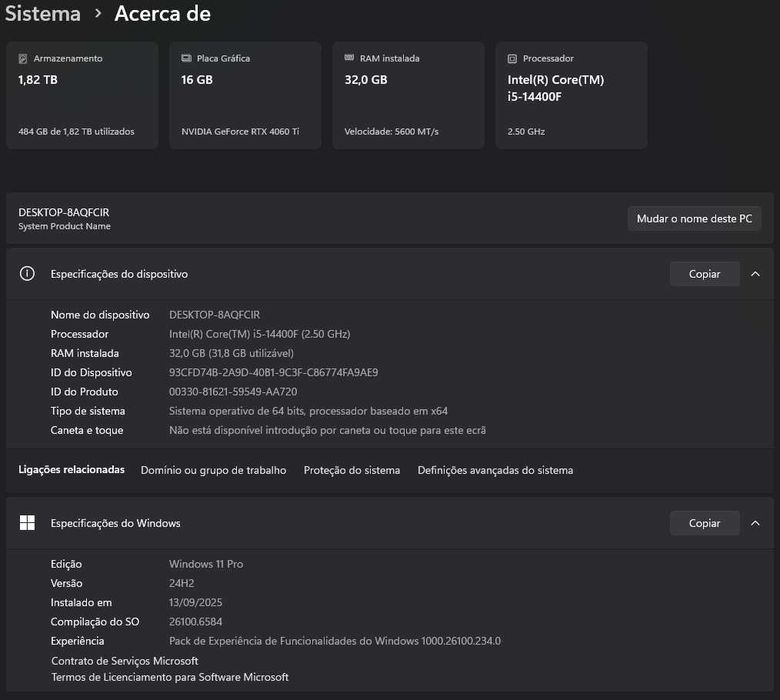Open Definições avançadas do sistema link
Screen dimensions: 780x700
[495, 470]
